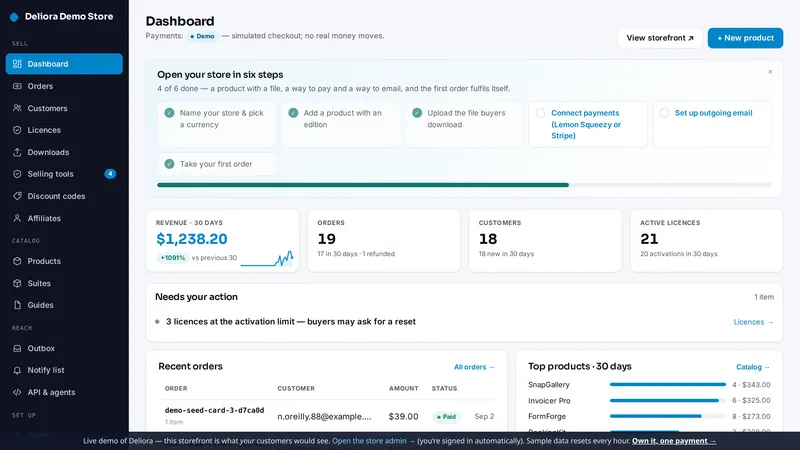The width and height of the screenshot is (800, 450).
Task: Click the Notify list bell icon
Action: click(x=17, y=370)
